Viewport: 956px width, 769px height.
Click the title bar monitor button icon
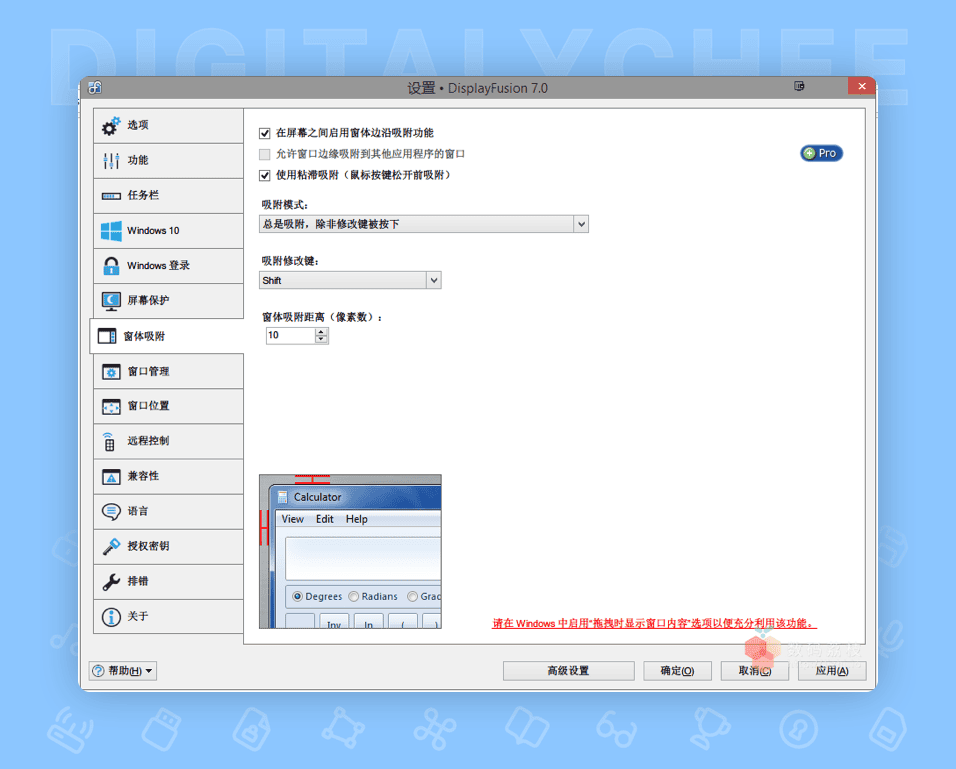[799, 87]
